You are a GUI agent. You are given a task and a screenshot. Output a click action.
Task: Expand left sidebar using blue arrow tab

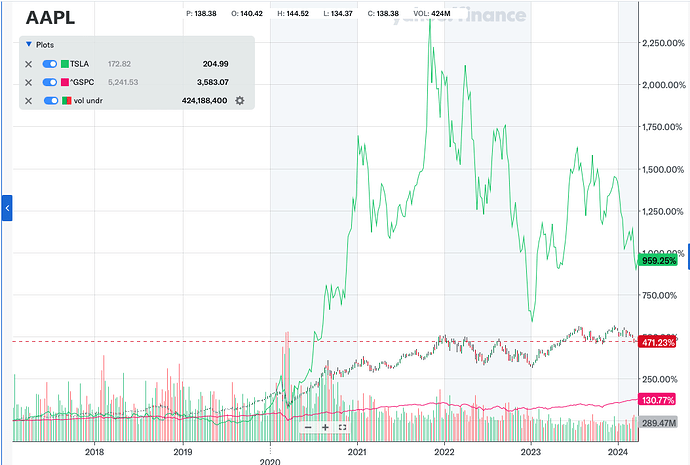(7, 208)
